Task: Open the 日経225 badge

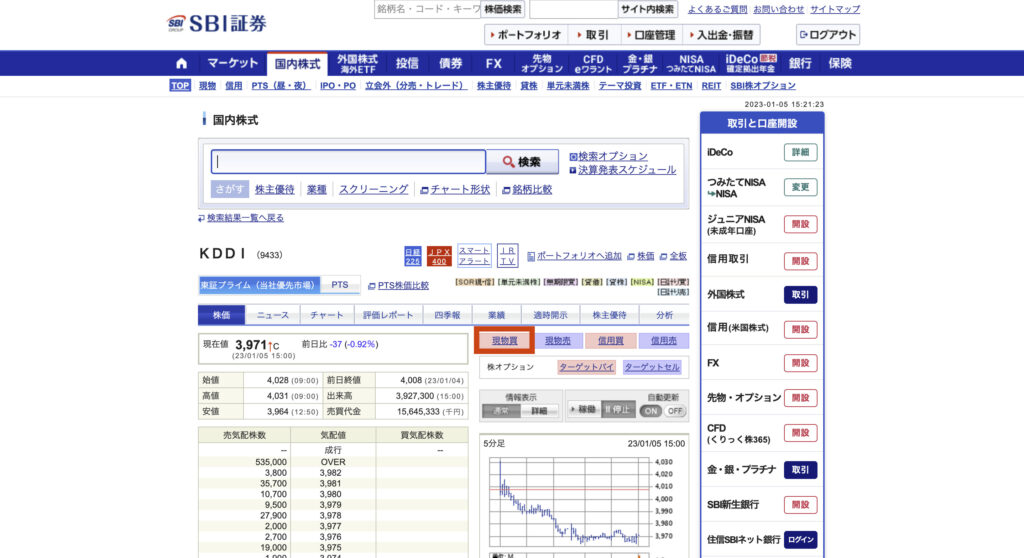Action: click(x=413, y=256)
